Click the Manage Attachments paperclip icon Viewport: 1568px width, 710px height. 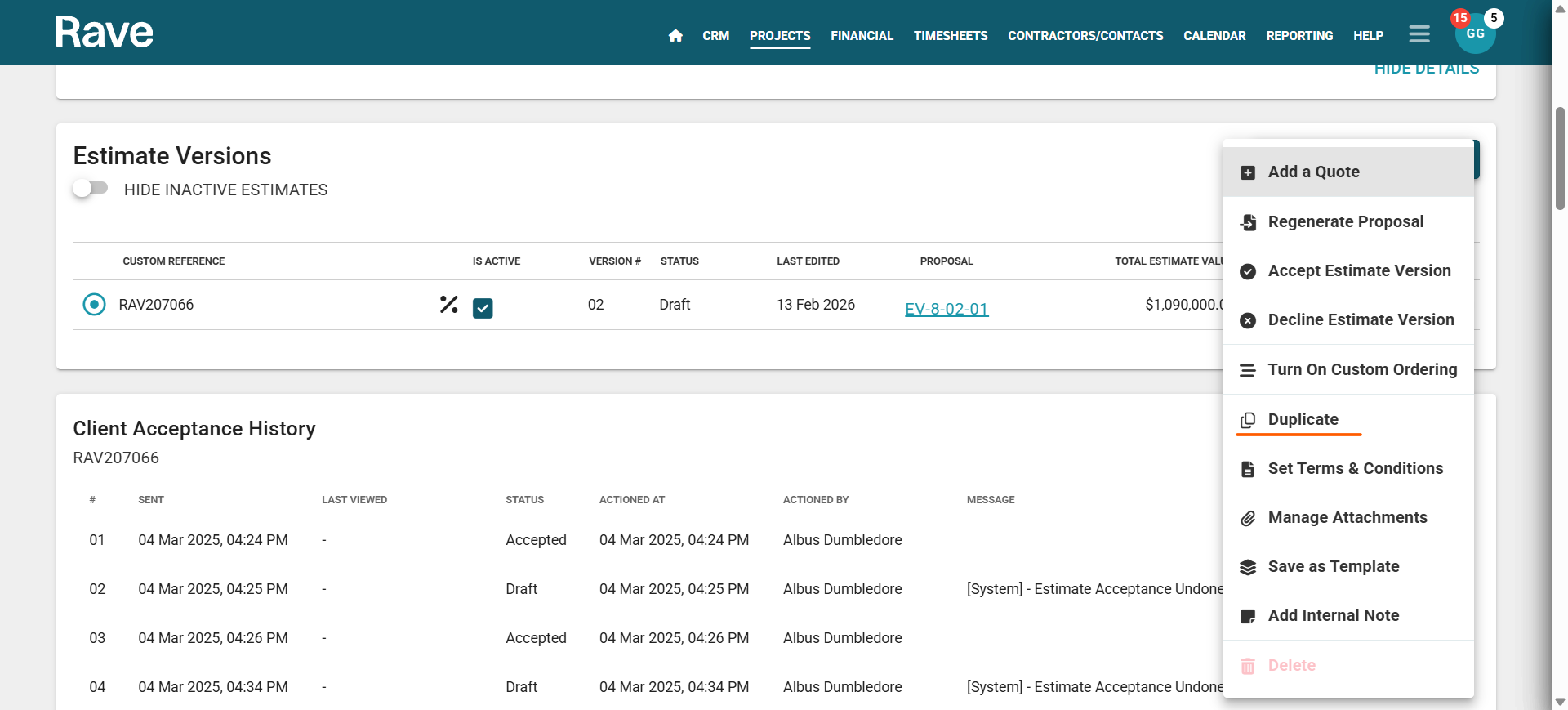(x=1248, y=518)
